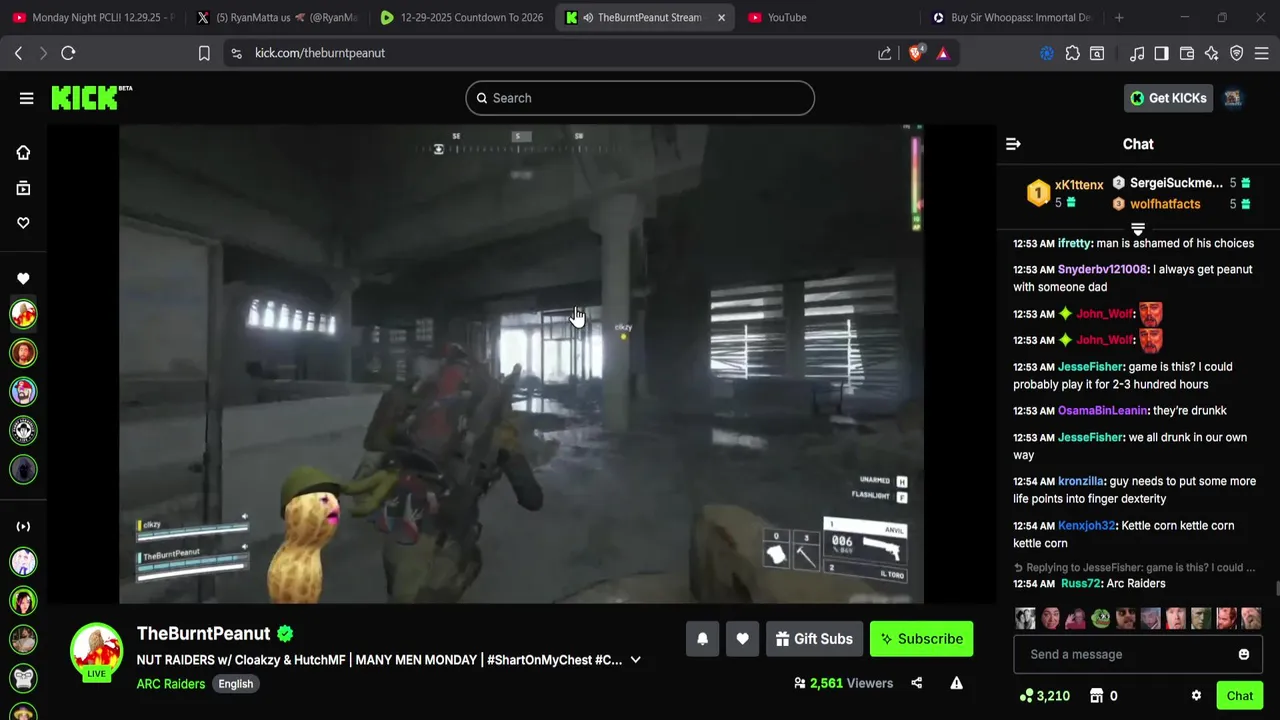Open chat settings gear icon
Image resolution: width=1280 pixels, height=720 pixels.
coord(1196,696)
